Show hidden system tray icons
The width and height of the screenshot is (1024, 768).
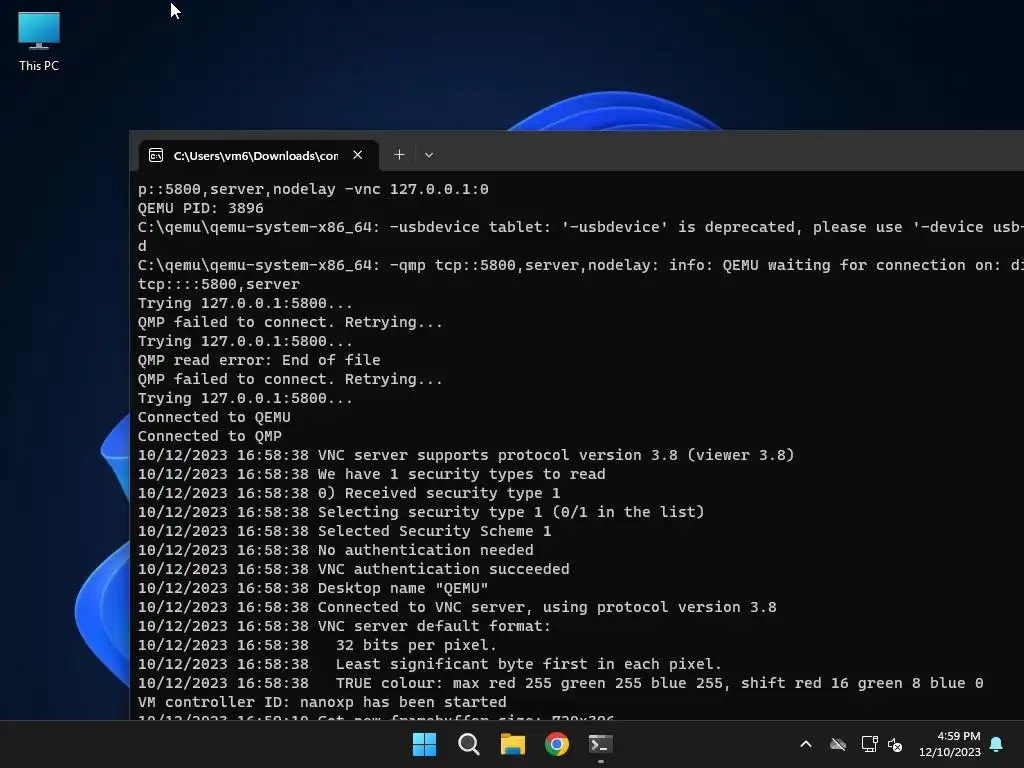pyautogui.click(x=806, y=744)
